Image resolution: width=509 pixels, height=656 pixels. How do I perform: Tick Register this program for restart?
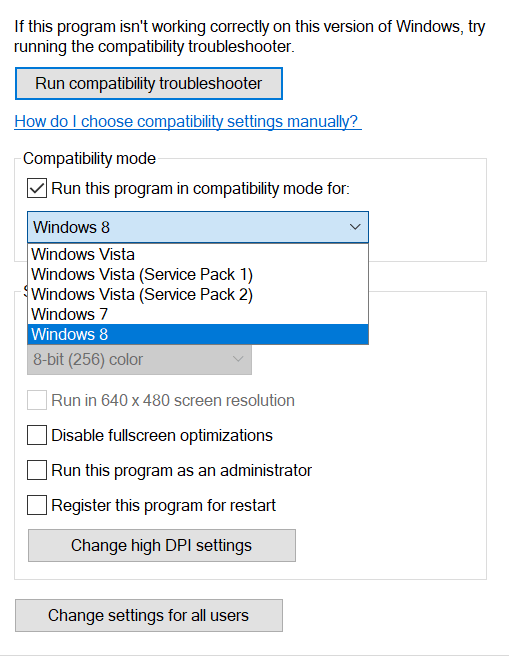coord(37,505)
